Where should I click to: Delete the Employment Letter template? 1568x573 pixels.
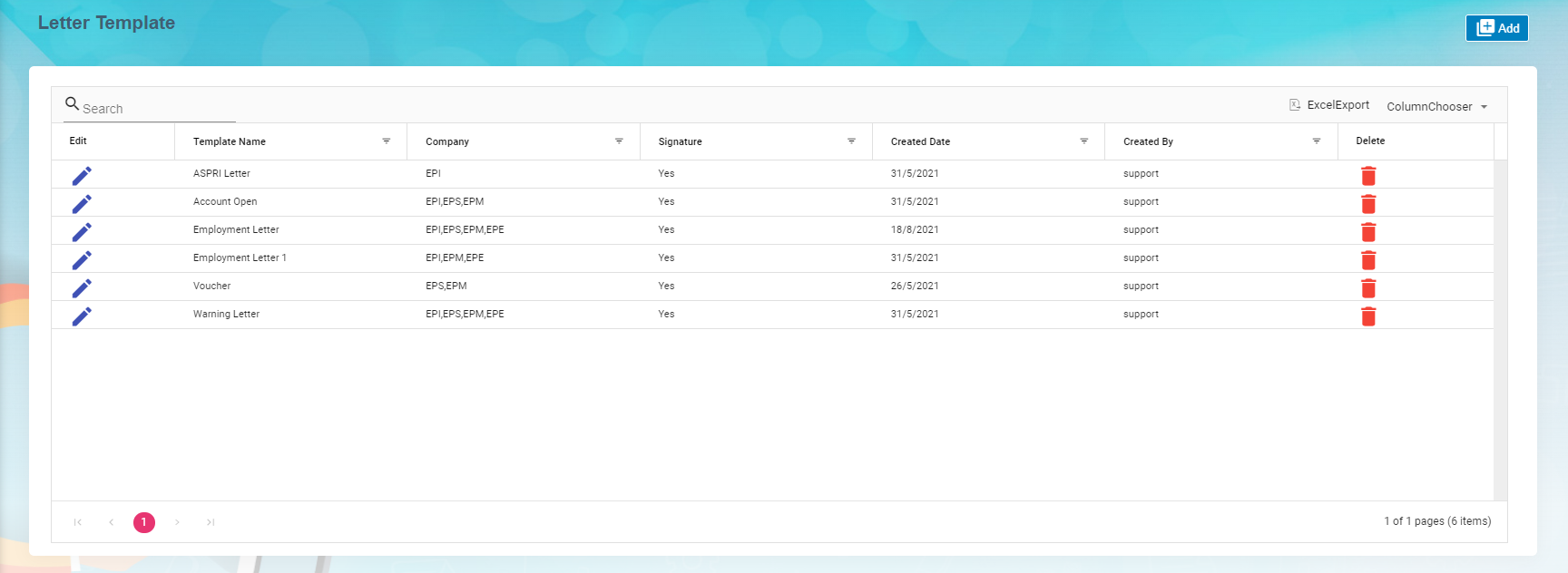pos(1368,231)
